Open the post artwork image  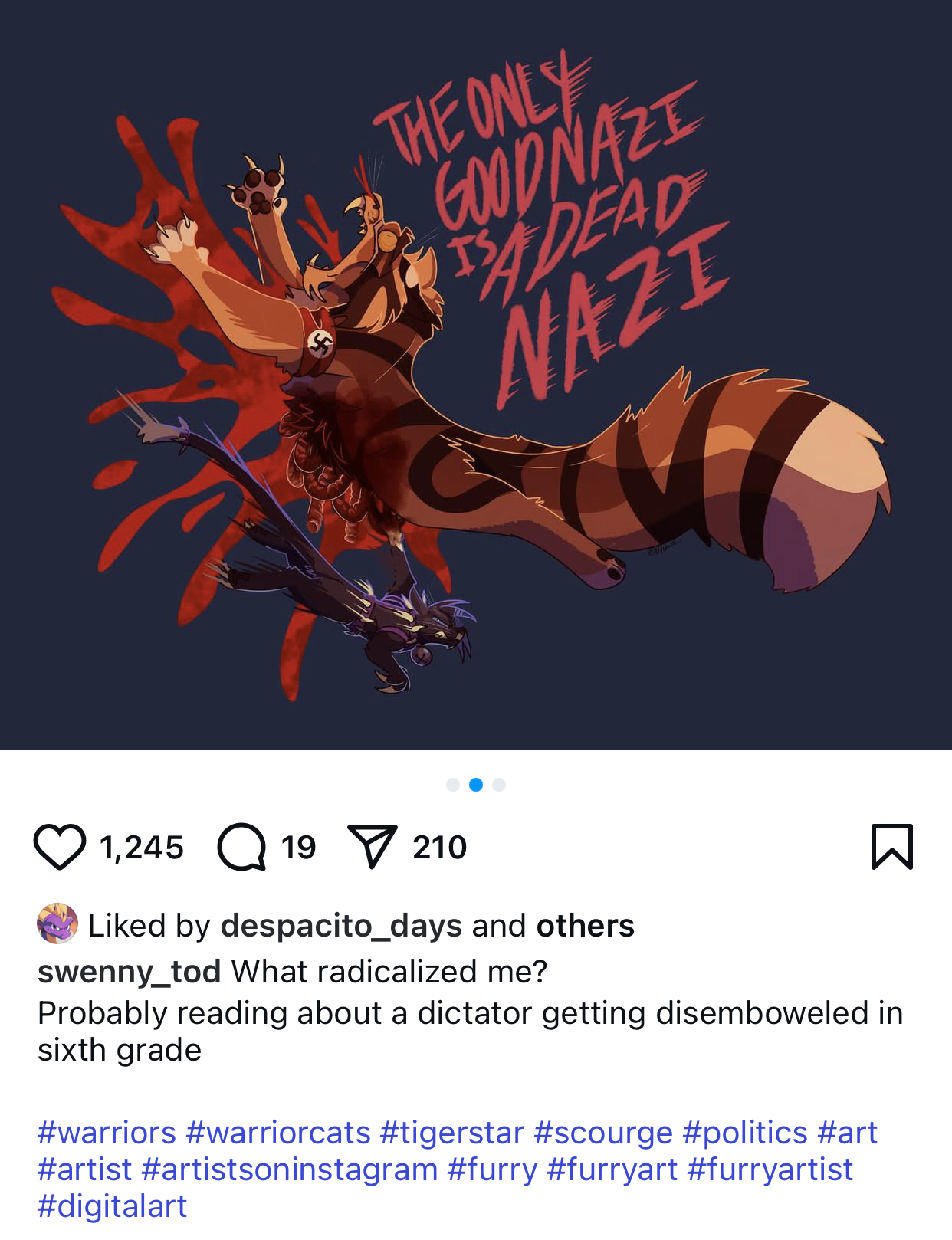pyautogui.click(x=476, y=375)
